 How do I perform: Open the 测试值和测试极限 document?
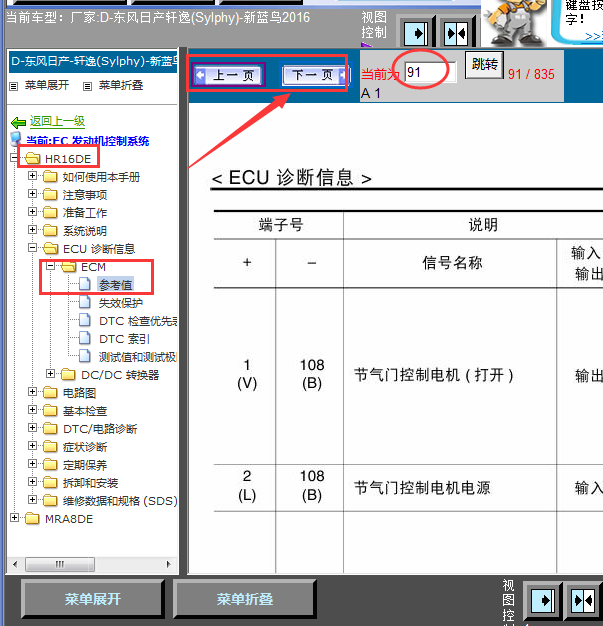click(138, 357)
